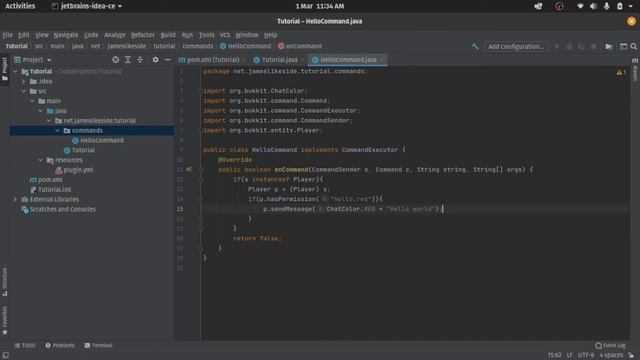Open the jetbrains-idea-ce app menu
Viewport: 640px width, 360px height.
[87, 6]
